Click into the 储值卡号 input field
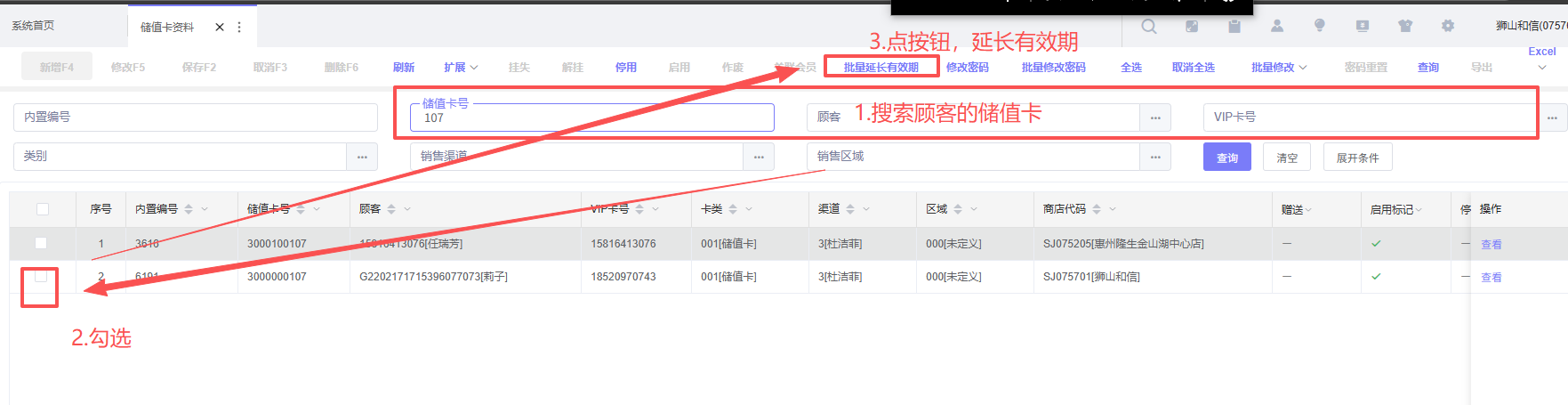The image size is (1568, 405). click(591, 118)
